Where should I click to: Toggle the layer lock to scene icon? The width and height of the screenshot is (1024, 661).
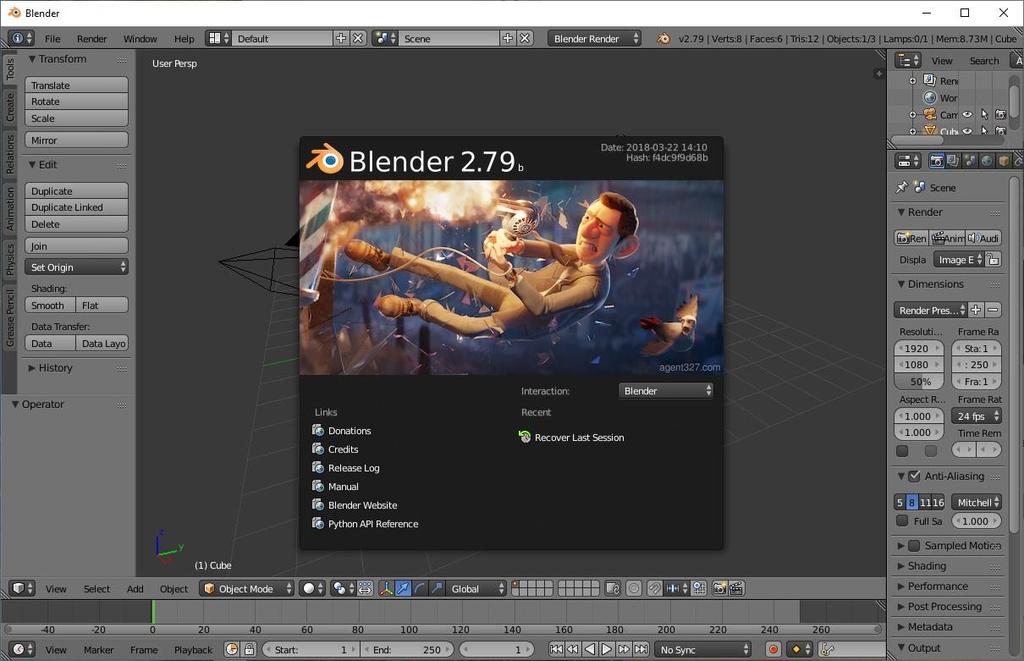pos(612,588)
